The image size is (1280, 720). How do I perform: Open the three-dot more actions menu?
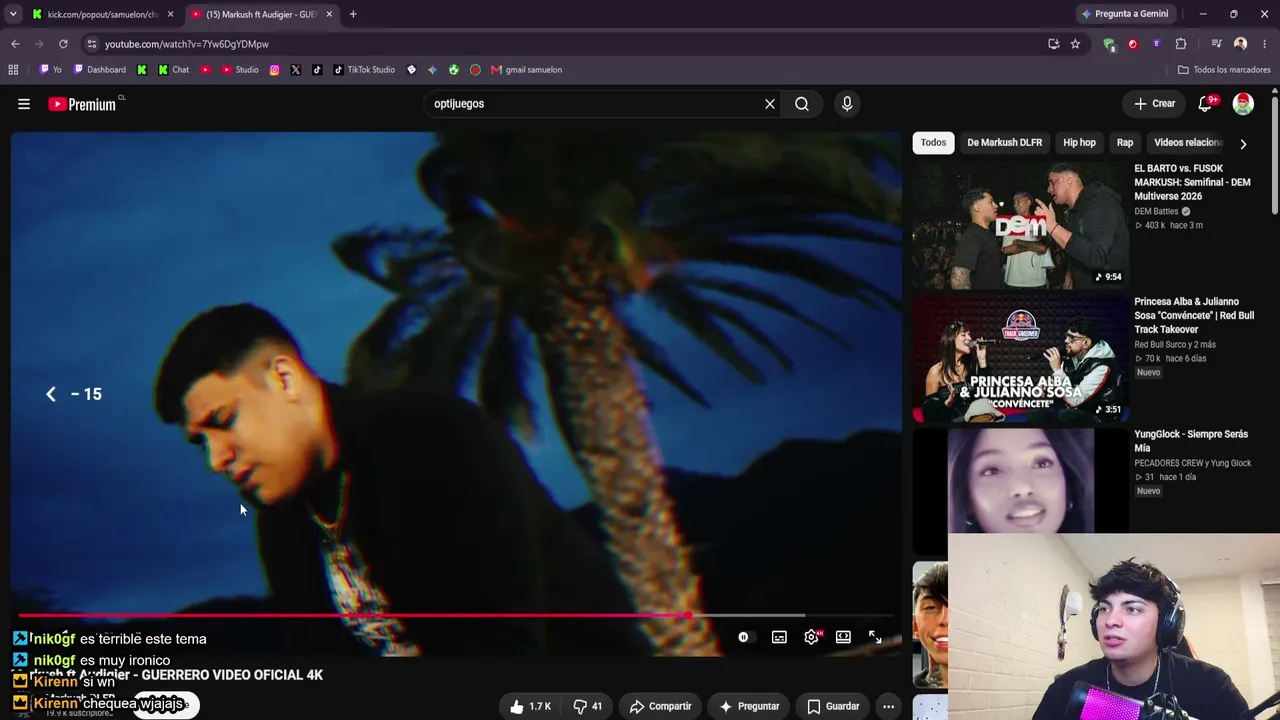coord(888,706)
